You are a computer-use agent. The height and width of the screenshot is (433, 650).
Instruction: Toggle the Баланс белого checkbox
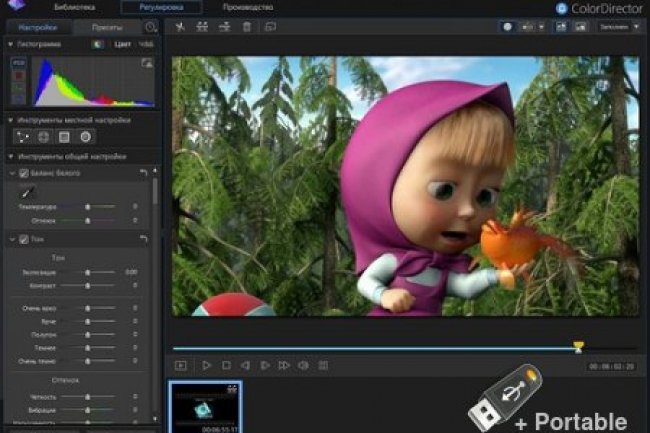pyautogui.click(x=24, y=173)
